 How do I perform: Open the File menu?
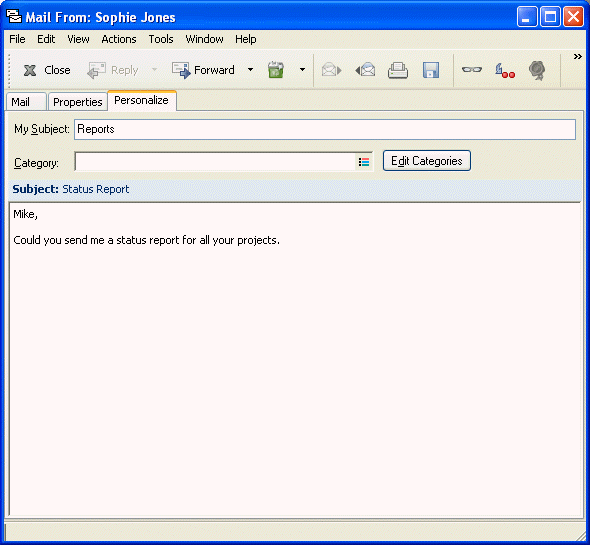pyautogui.click(x=17, y=39)
